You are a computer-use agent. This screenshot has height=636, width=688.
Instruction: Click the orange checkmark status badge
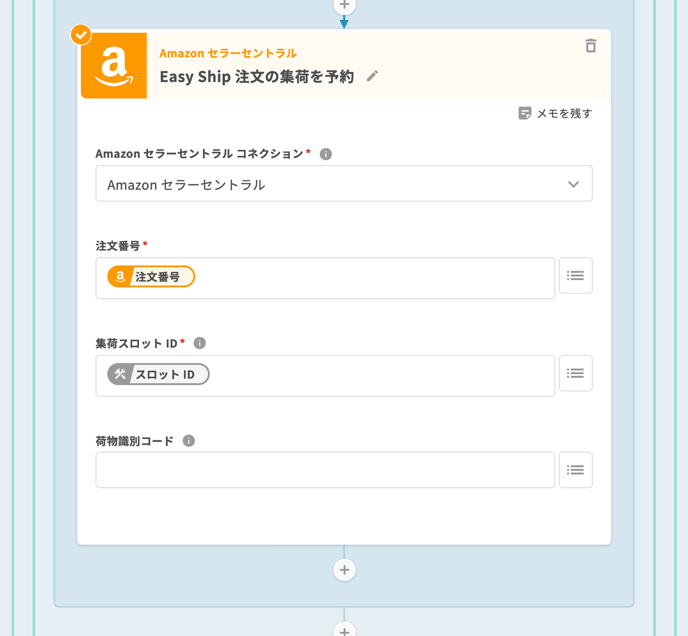coord(81,35)
